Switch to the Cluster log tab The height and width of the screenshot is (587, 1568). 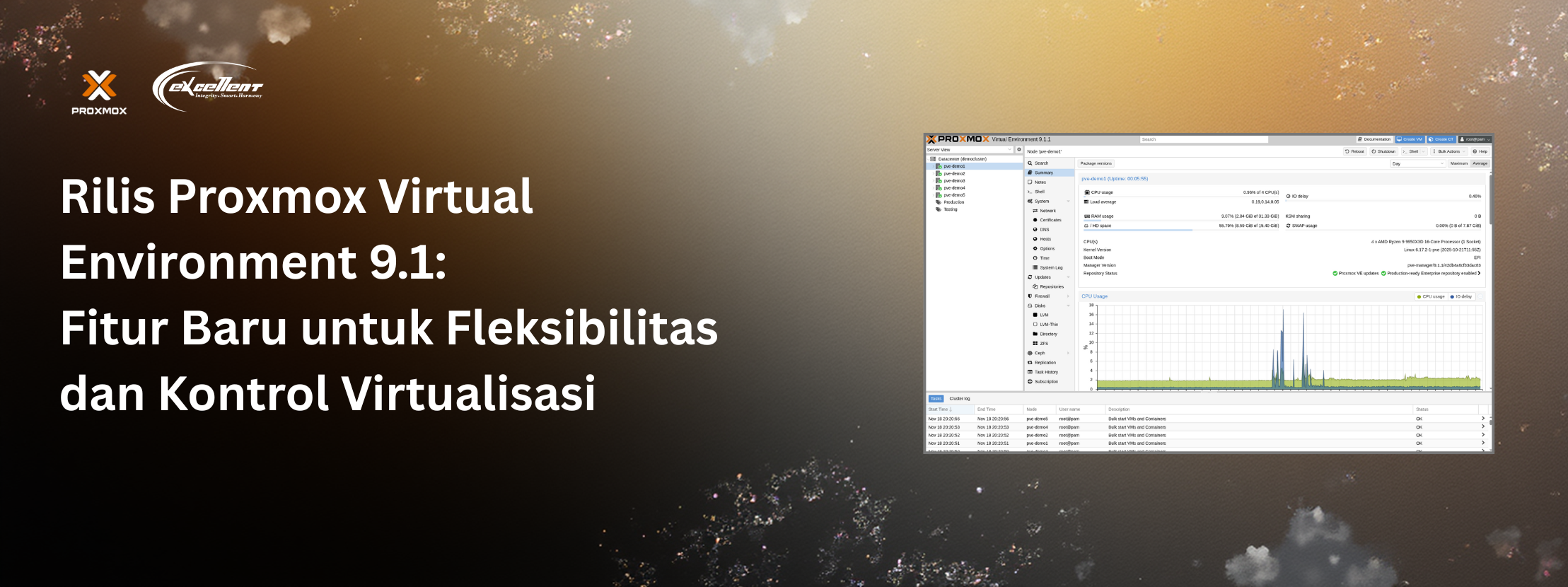click(960, 399)
